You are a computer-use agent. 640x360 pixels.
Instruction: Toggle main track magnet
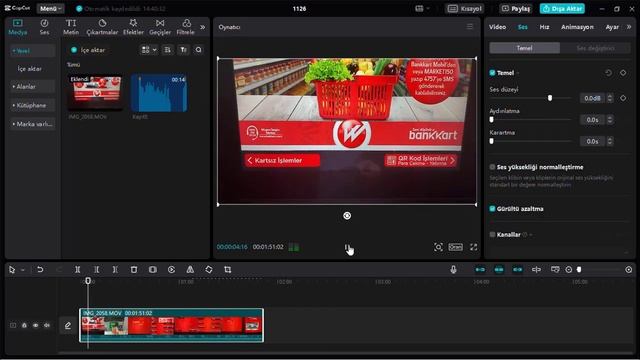(480, 269)
